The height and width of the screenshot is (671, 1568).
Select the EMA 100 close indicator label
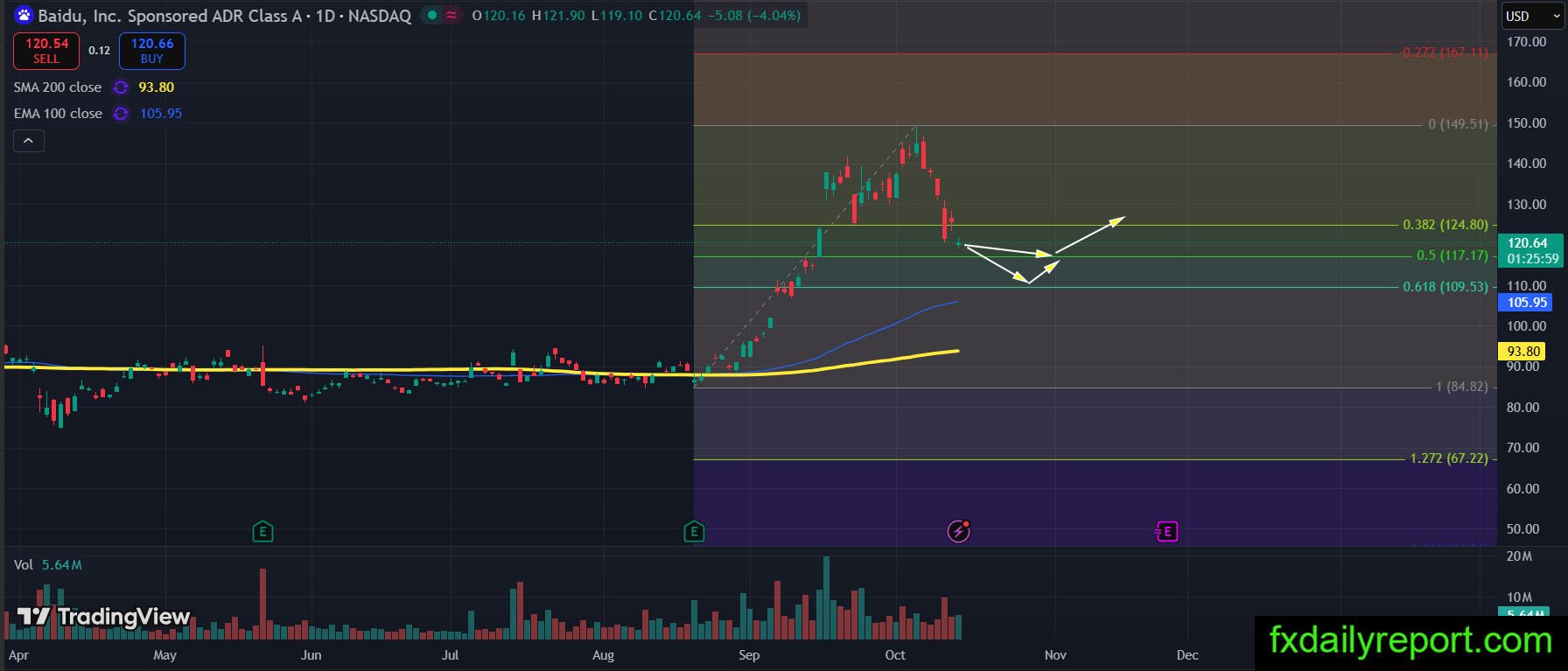tap(58, 114)
